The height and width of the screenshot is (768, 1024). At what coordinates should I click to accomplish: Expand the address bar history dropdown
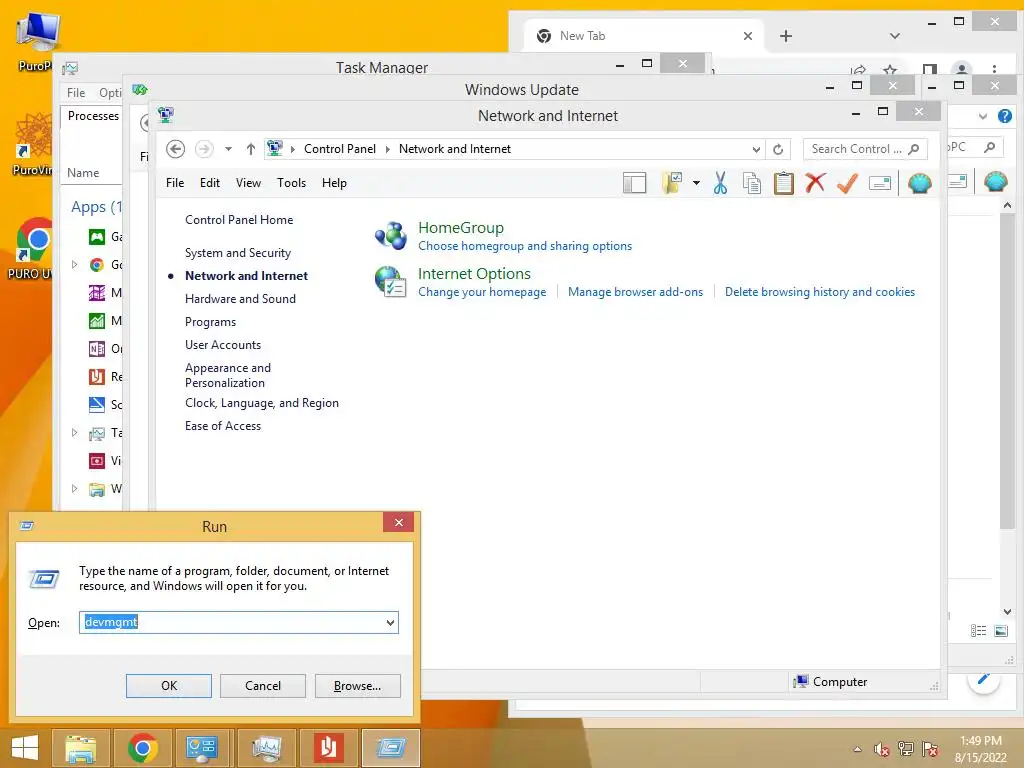[x=756, y=149]
